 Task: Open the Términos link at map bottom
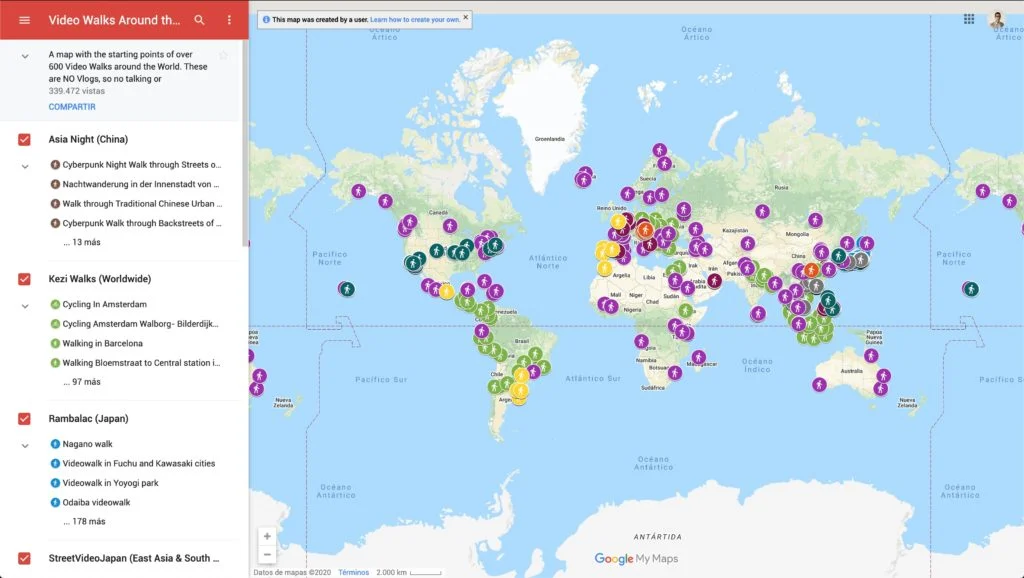tap(353, 572)
